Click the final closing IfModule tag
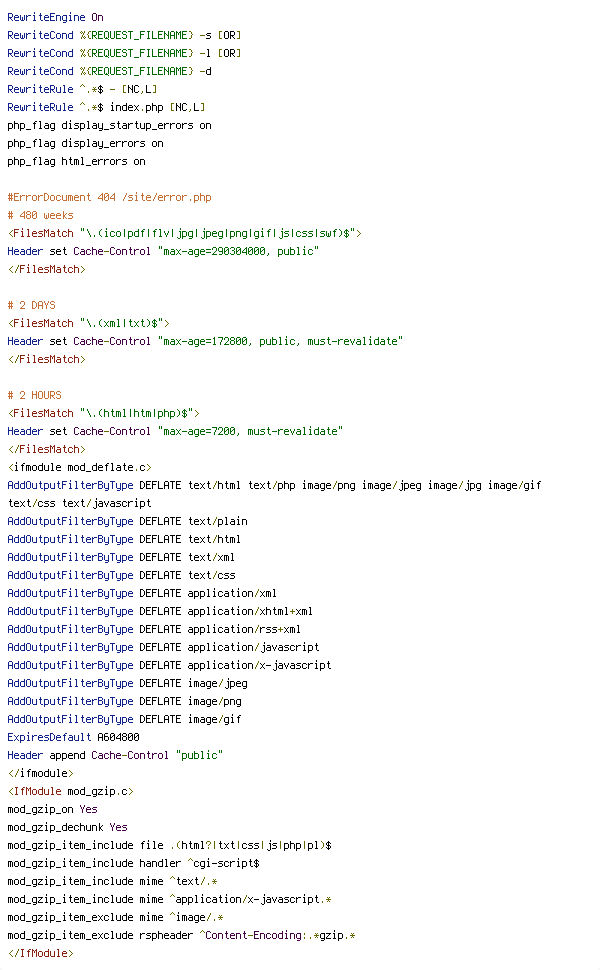 40,953
